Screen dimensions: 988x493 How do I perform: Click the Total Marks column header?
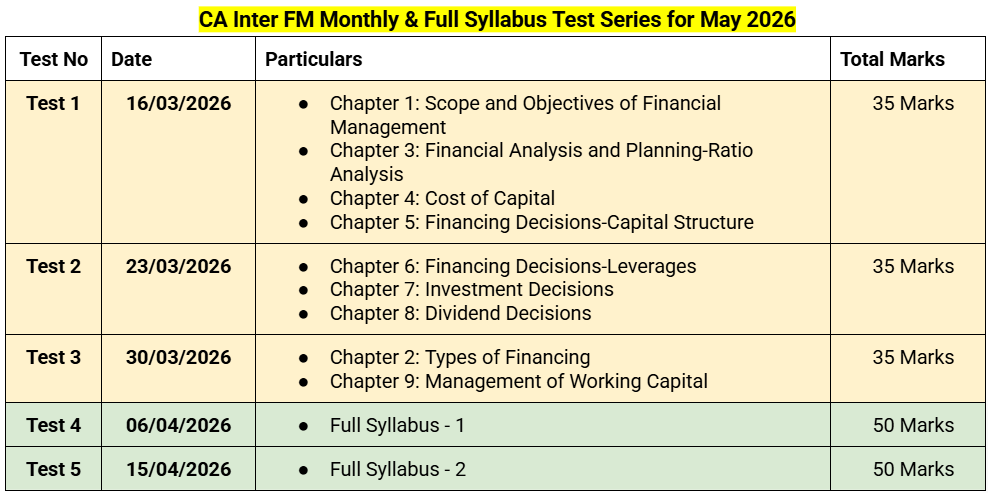coord(893,59)
